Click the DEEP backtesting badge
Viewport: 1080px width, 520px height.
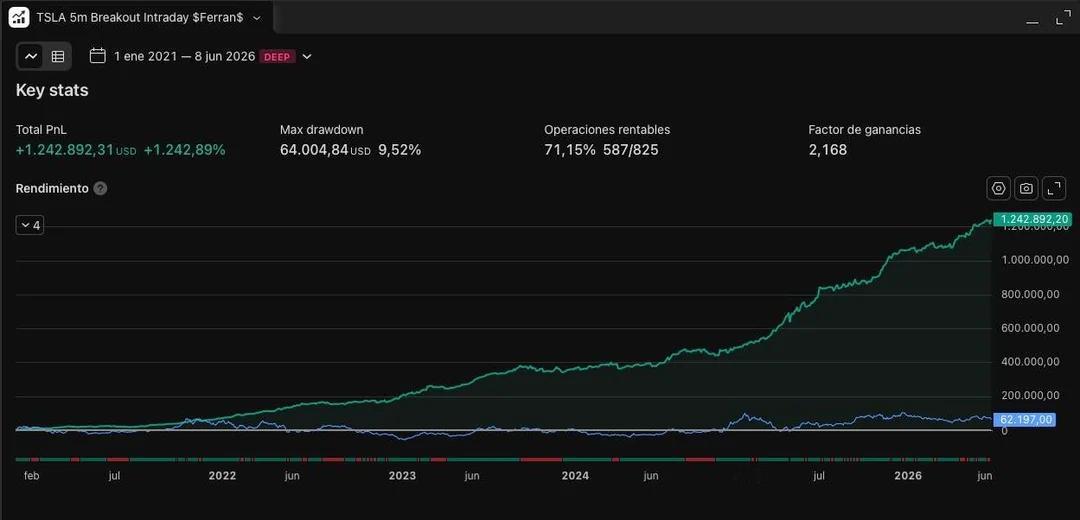coord(278,56)
